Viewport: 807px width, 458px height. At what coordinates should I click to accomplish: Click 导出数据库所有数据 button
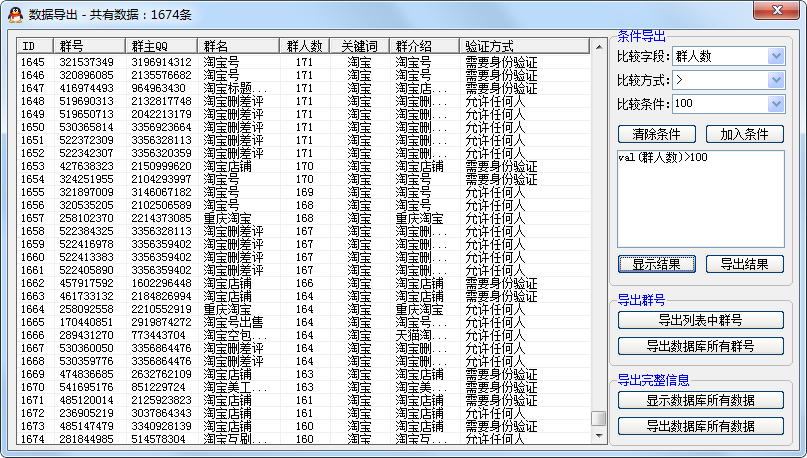pyautogui.click(x=700, y=426)
